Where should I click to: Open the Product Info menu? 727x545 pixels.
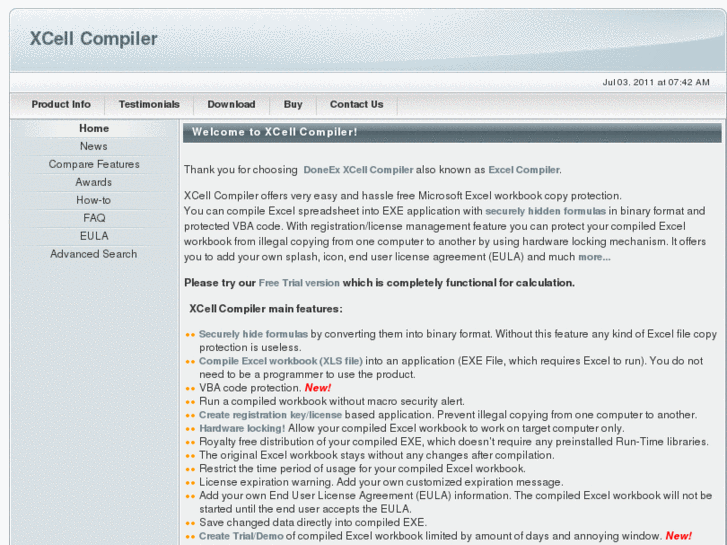tap(61, 104)
